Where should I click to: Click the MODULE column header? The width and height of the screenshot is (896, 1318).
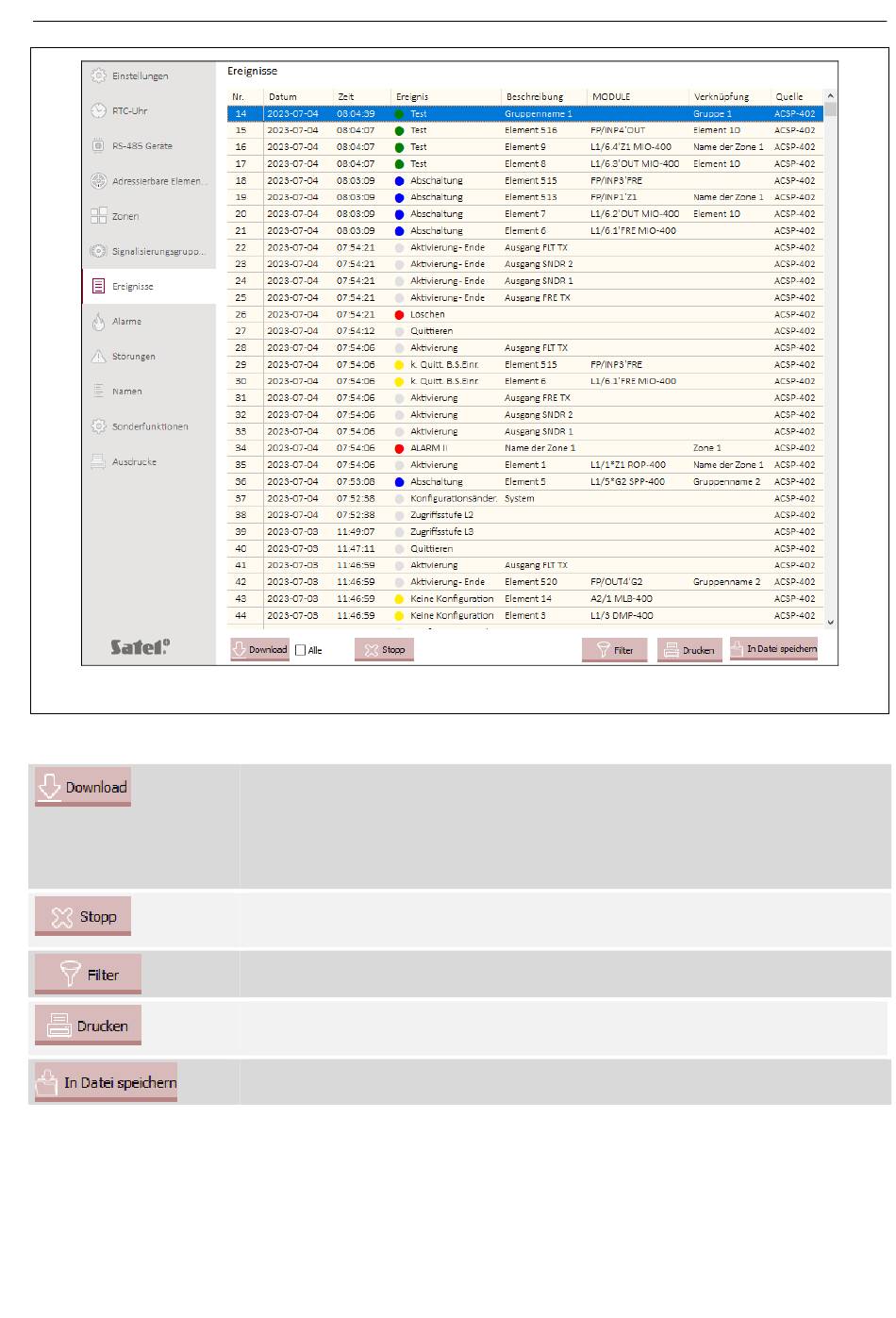coord(638,96)
